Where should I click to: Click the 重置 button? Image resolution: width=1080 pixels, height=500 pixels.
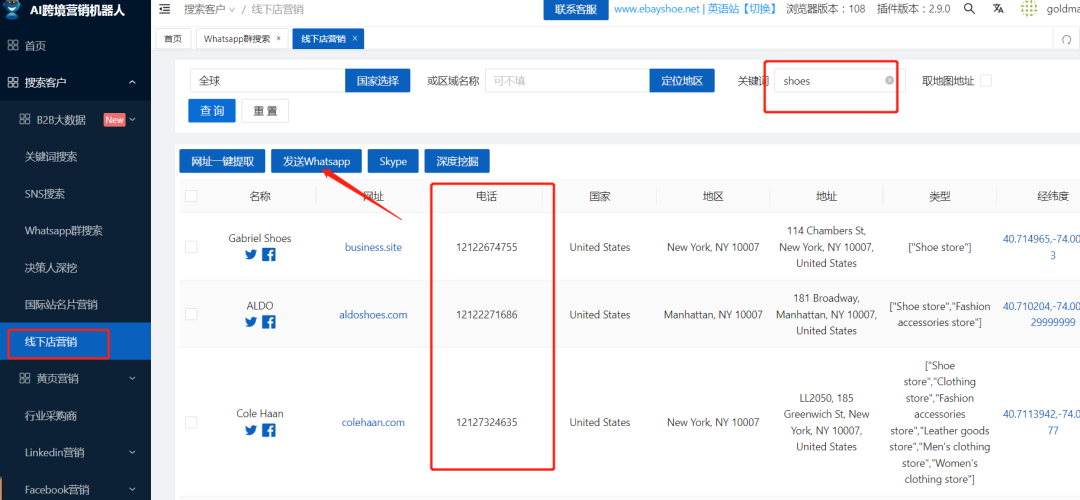(265, 111)
